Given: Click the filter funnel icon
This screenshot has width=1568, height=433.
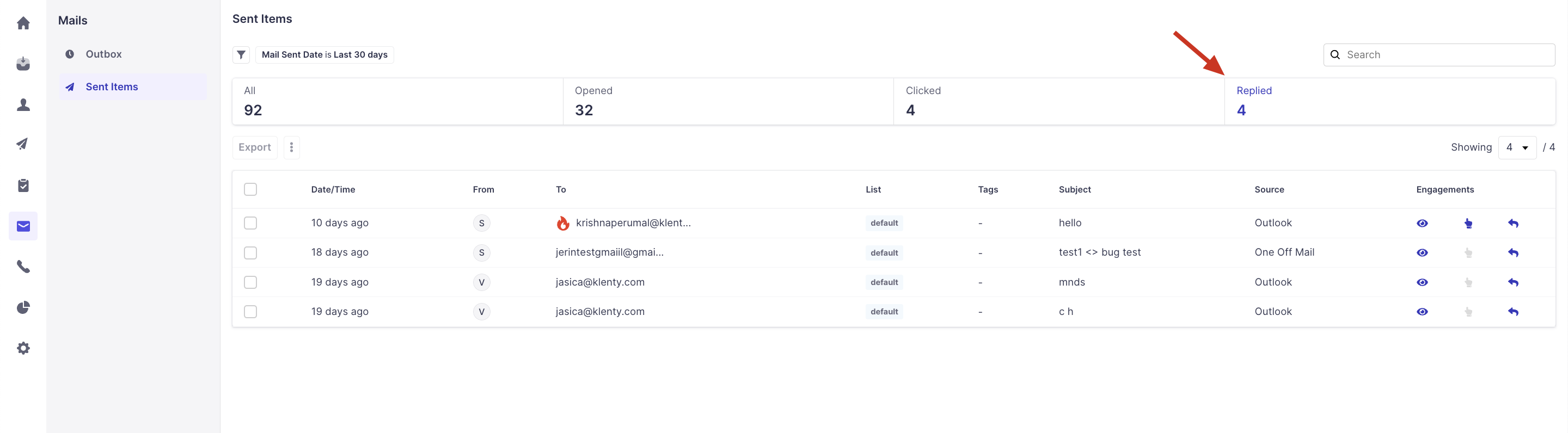Looking at the screenshot, I should [x=241, y=55].
